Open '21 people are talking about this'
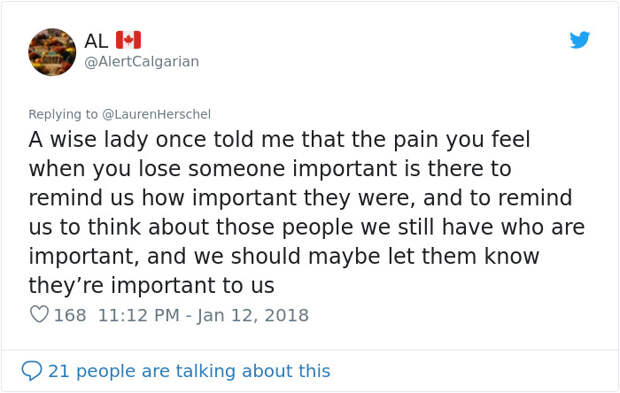Screen dimensions: 620x393 coord(189,371)
